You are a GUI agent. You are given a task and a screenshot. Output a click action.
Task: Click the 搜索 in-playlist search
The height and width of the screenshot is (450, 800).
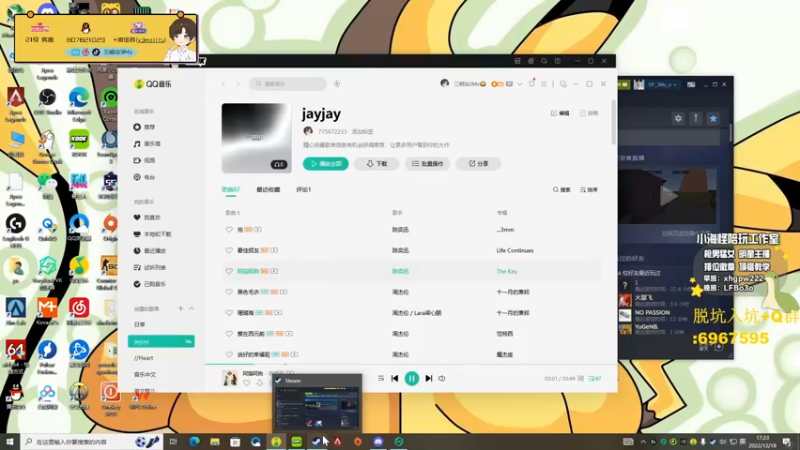[561, 190]
